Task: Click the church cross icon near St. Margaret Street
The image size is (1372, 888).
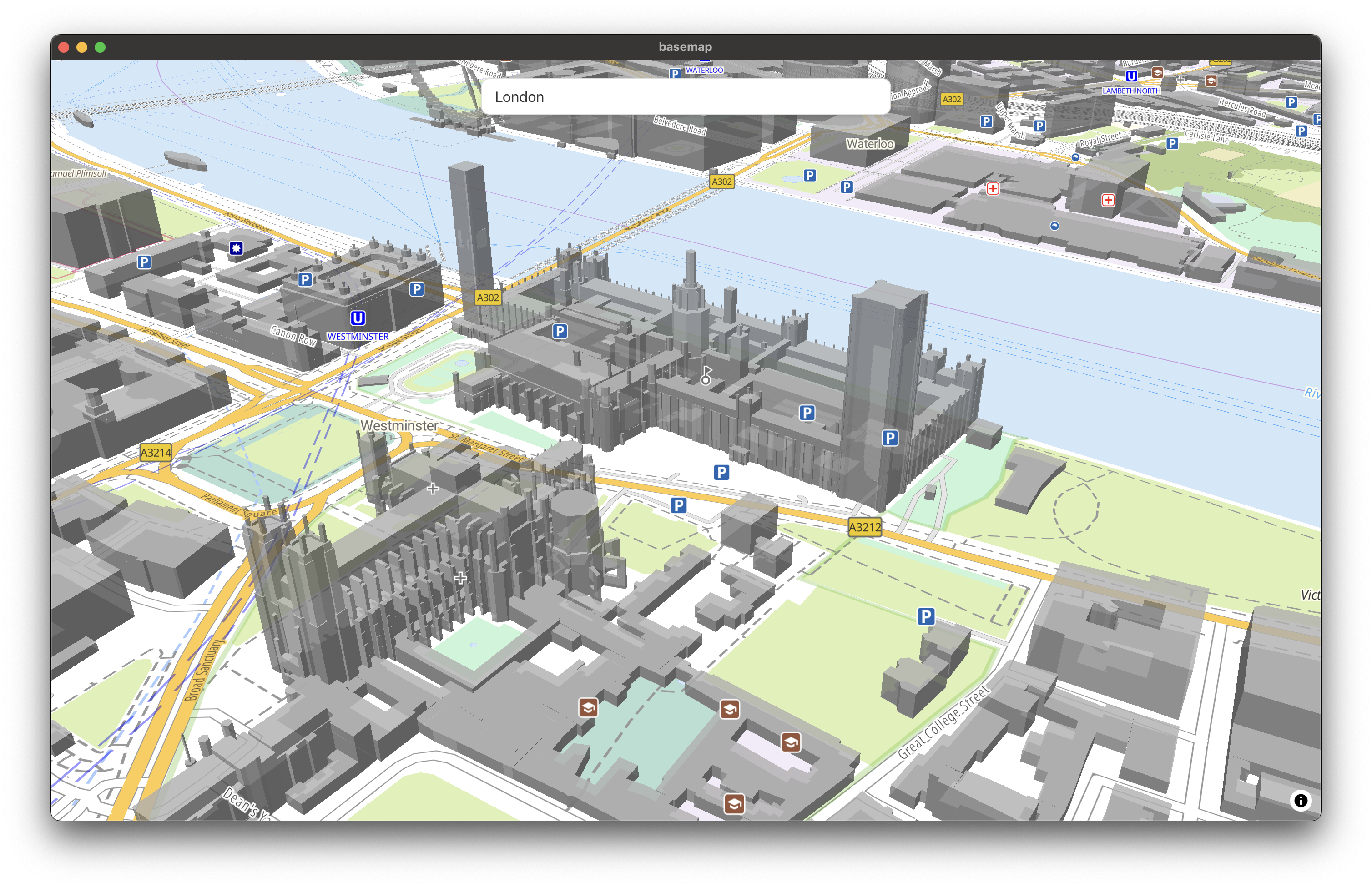Action: tap(433, 489)
